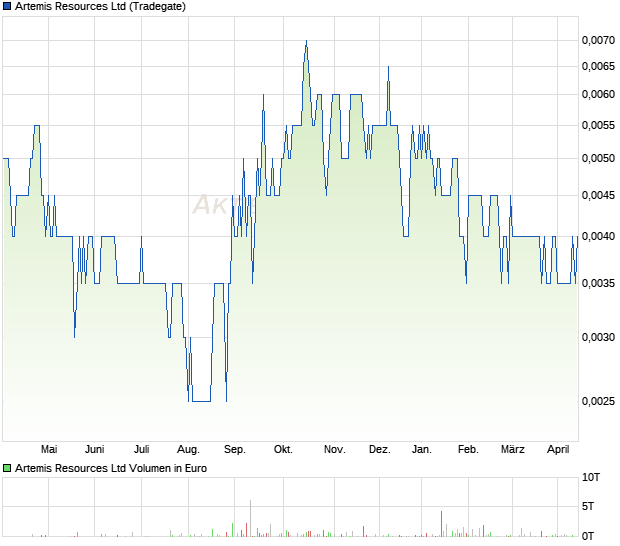Click the green volume legend square
The image size is (620, 546).
pos(7,468)
